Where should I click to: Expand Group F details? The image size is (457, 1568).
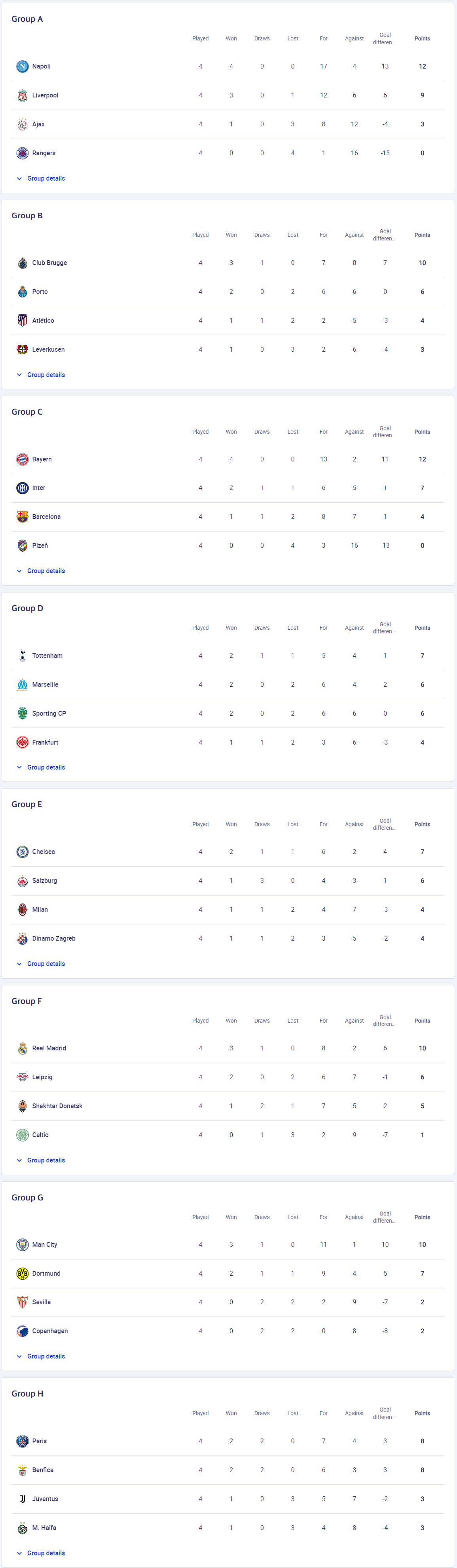tap(41, 1160)
